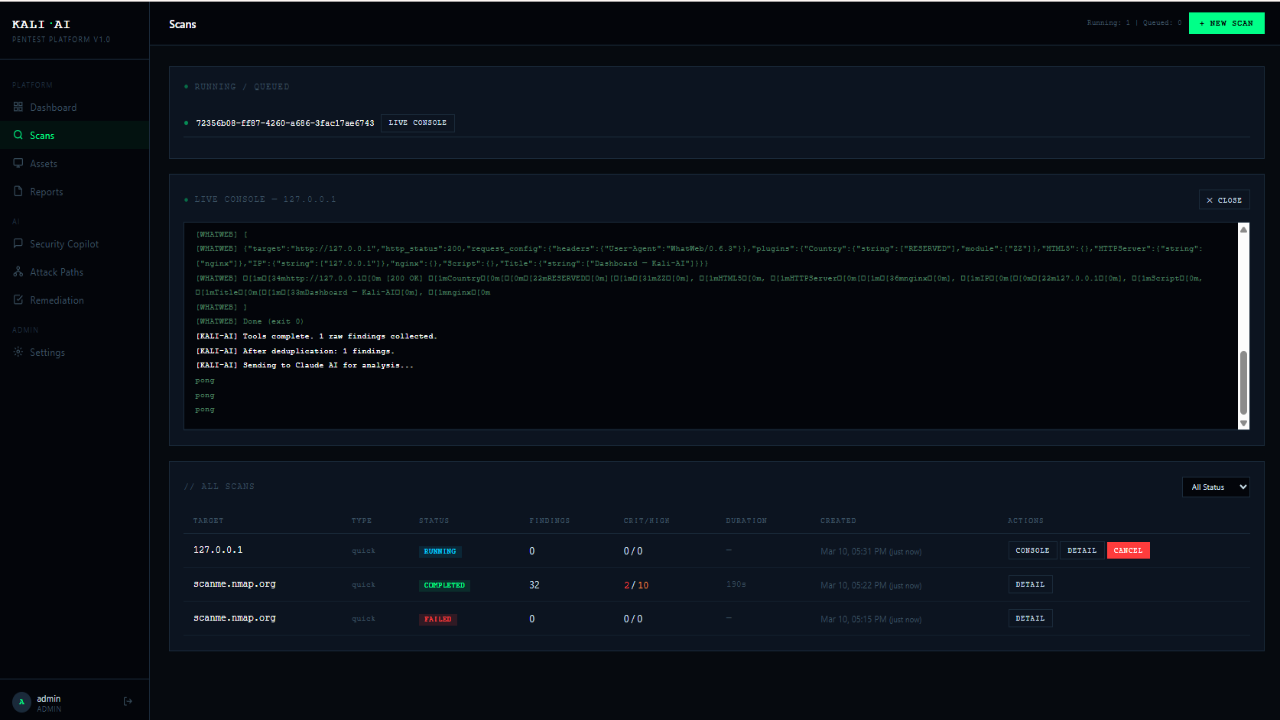The width and height of the screenshot is (1280, 720).
Task: Click the Settings gear icon
Action: 18,352
